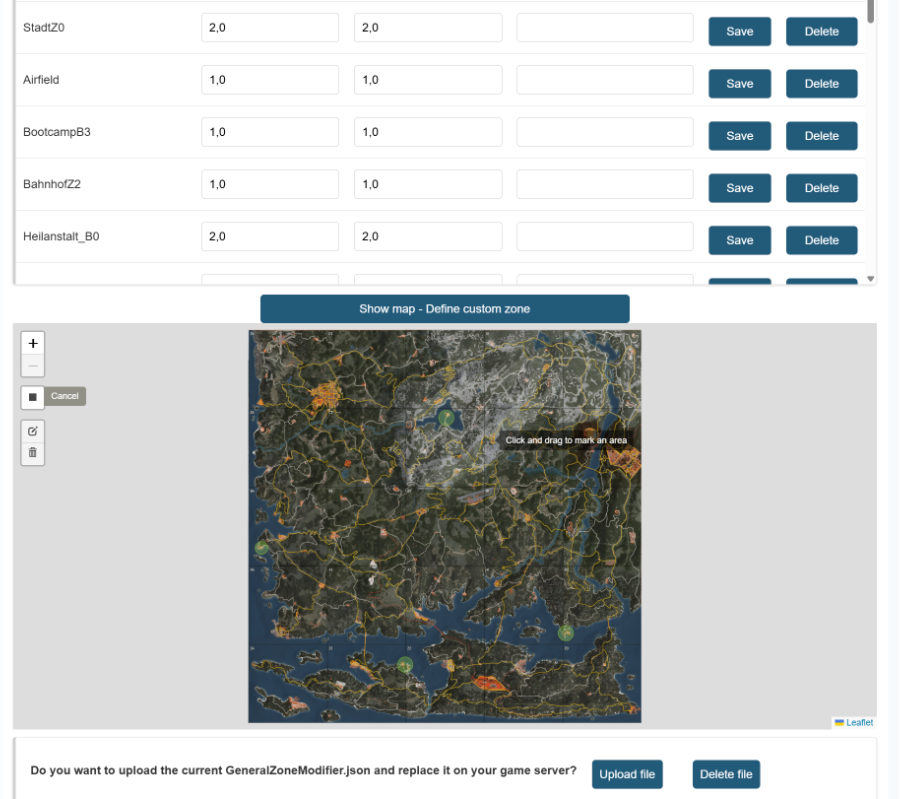Save the BahnhofZ2 zone settings
This screenshot has height=799, width=900.
coord(739,188)
